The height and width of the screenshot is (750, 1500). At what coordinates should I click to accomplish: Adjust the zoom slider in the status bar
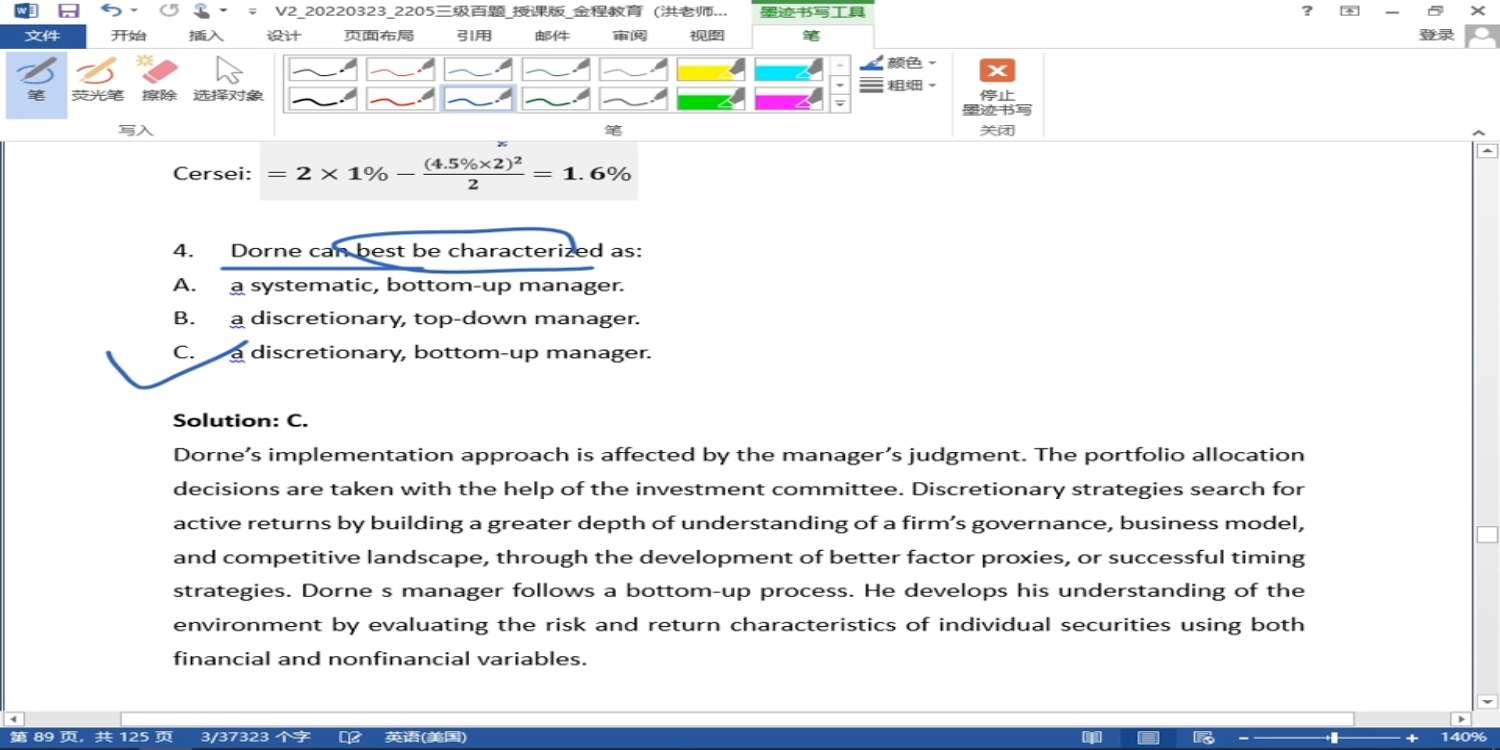(1333, 738)
